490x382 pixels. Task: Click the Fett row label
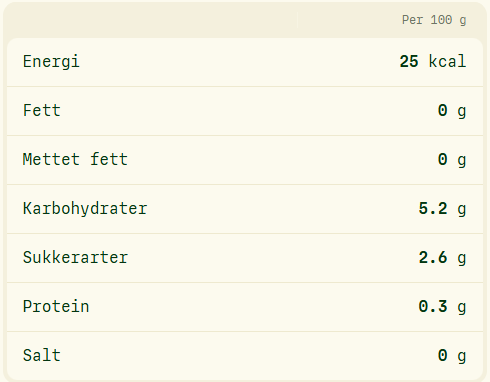(42, 110)
